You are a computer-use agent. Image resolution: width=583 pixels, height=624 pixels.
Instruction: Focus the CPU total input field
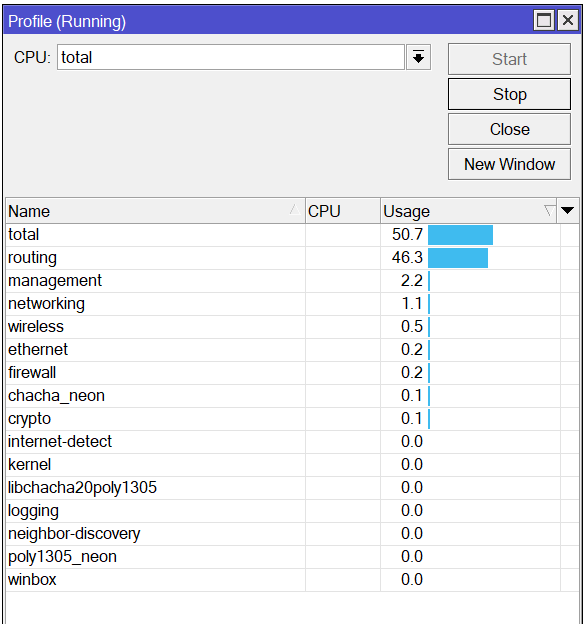pos(231,57)
